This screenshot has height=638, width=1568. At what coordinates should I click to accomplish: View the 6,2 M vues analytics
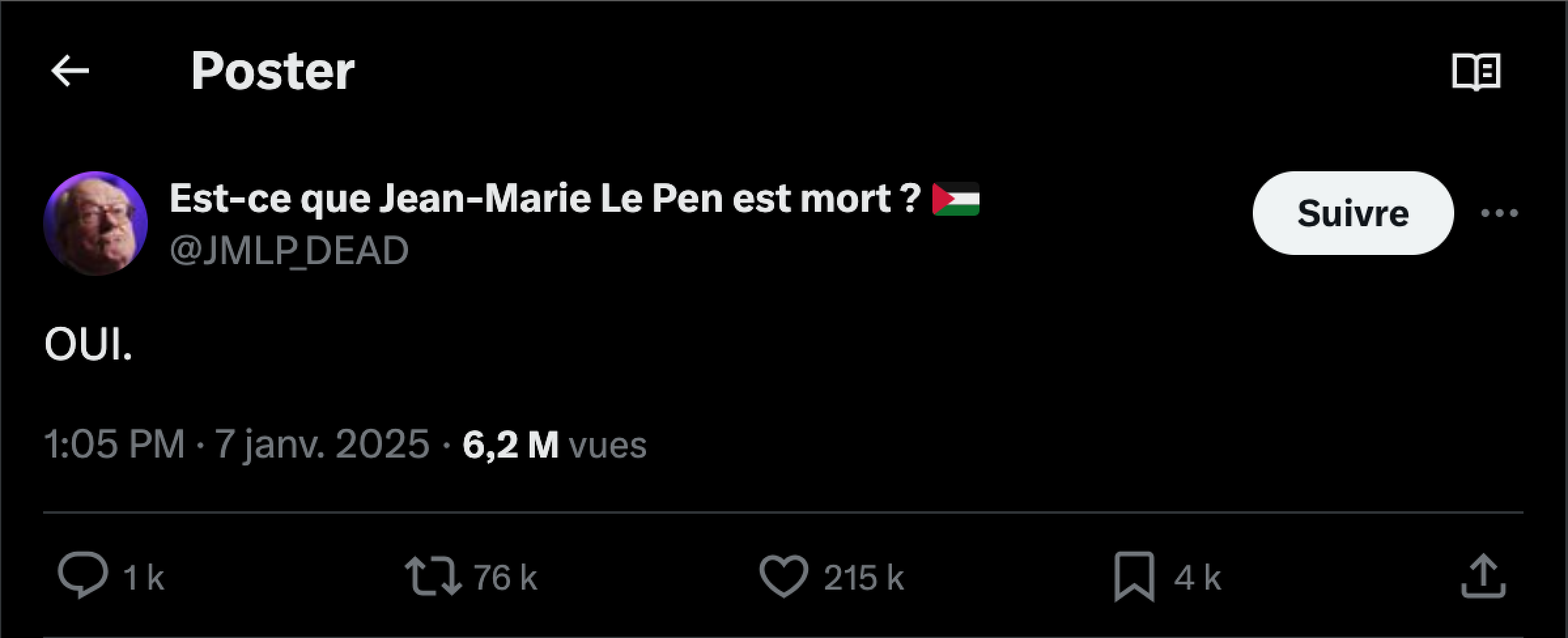point(554,445)
